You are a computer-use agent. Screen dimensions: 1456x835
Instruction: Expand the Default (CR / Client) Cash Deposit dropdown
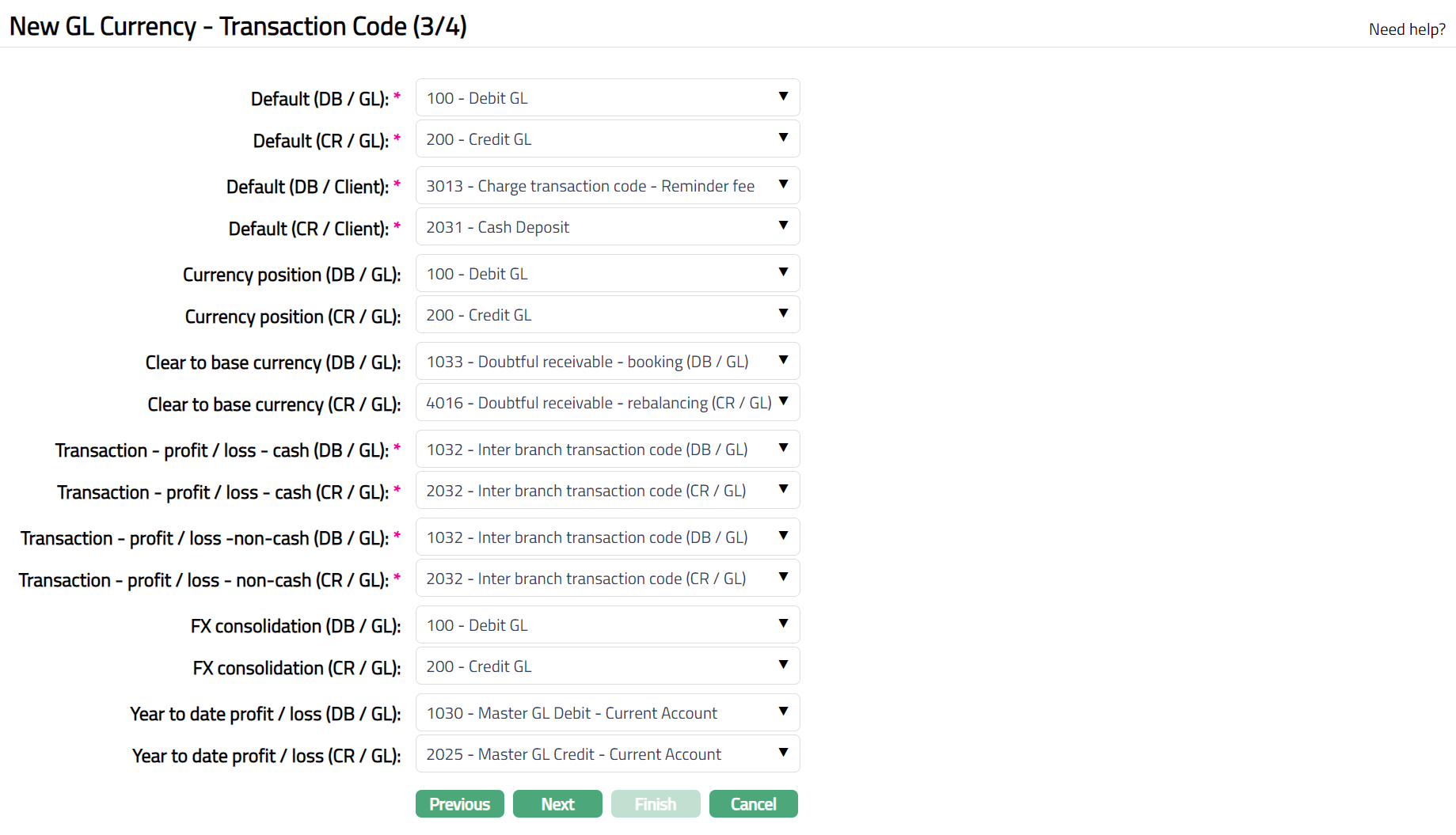tap(607, 227)
